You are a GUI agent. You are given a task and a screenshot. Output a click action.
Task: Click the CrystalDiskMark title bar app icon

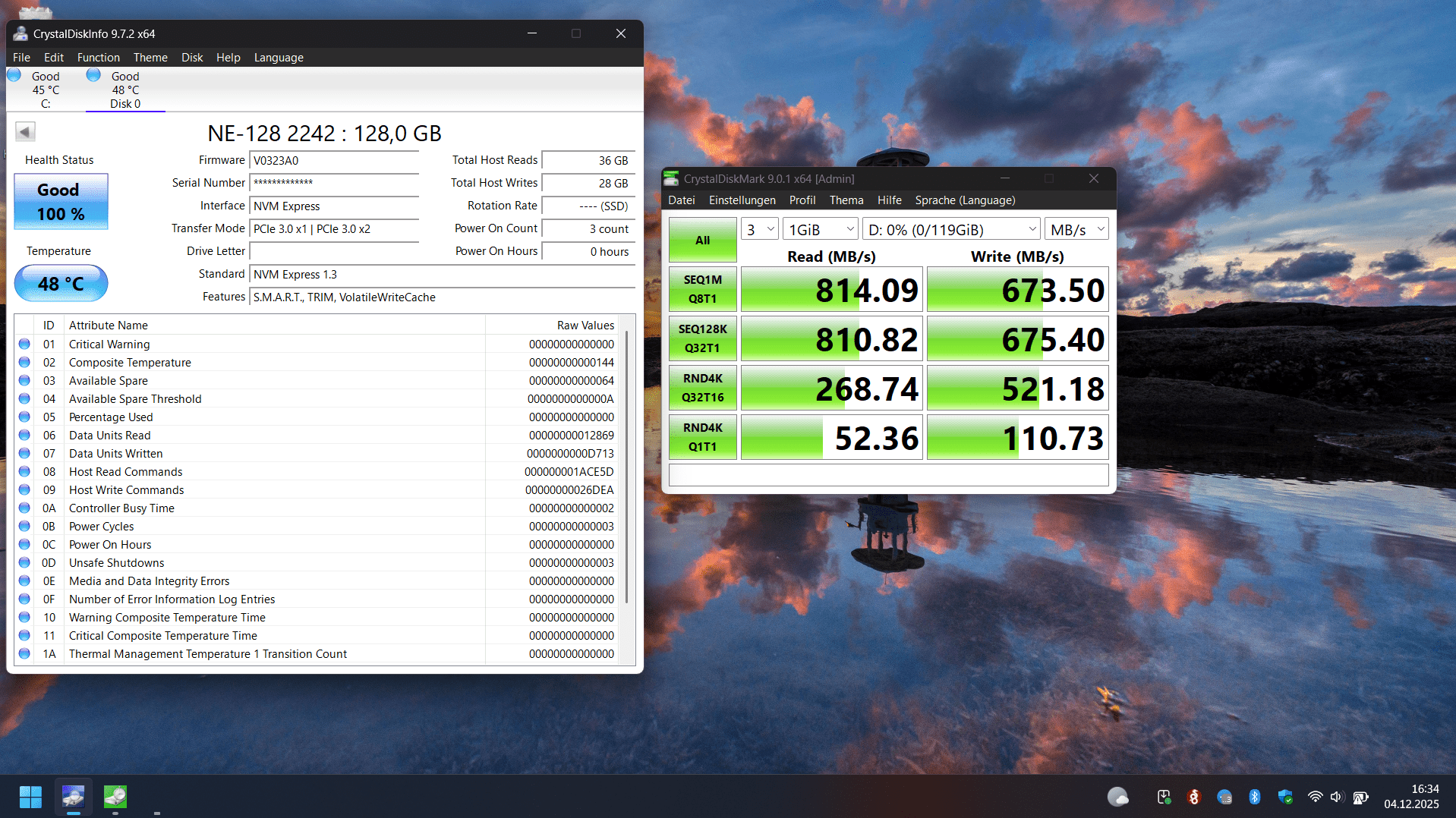coord(671,178)
